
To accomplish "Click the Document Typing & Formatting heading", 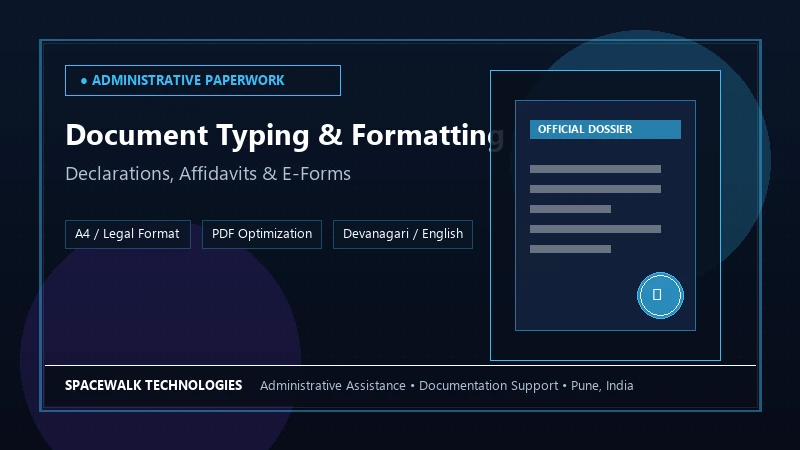I will (x=285, y=135).
